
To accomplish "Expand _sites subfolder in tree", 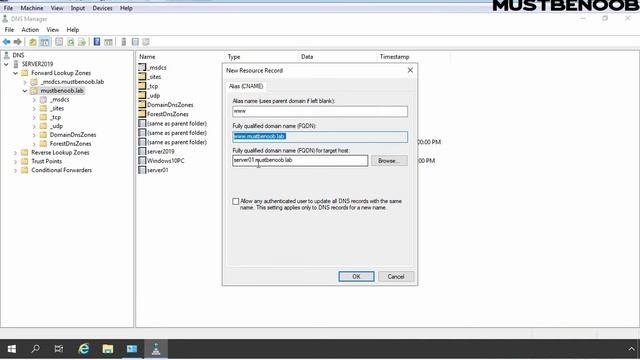I will click(34, 109).
